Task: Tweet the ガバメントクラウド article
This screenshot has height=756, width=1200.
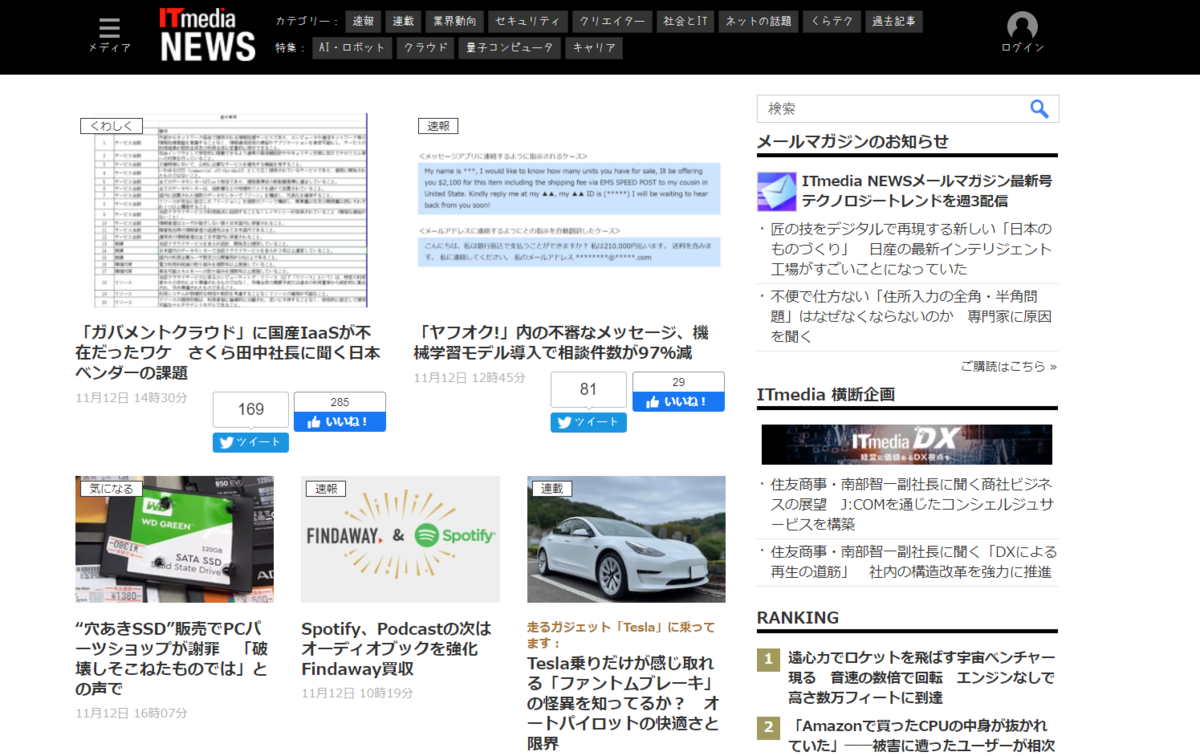Action: 250,443
